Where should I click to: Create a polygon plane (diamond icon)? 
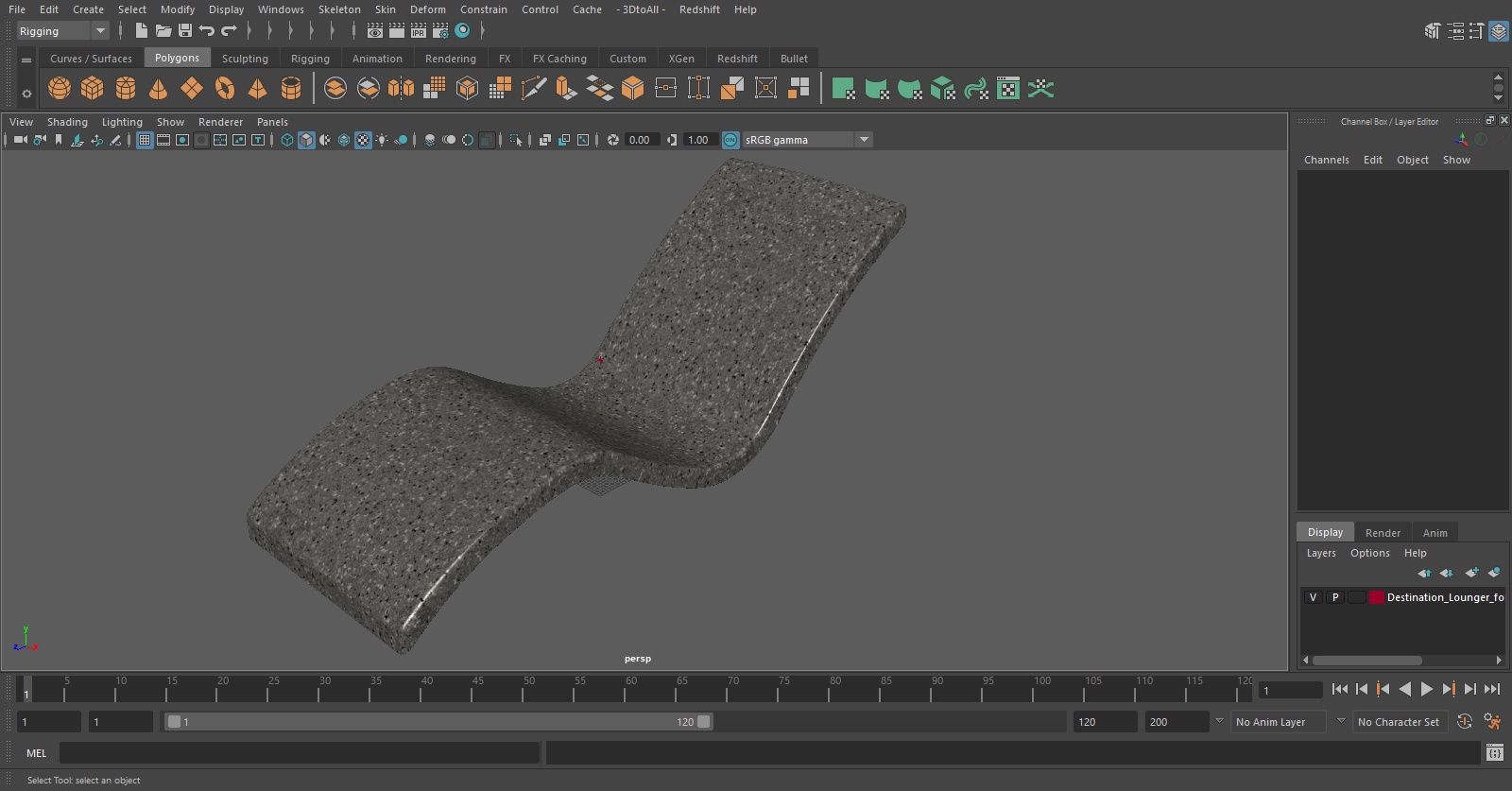192,89
